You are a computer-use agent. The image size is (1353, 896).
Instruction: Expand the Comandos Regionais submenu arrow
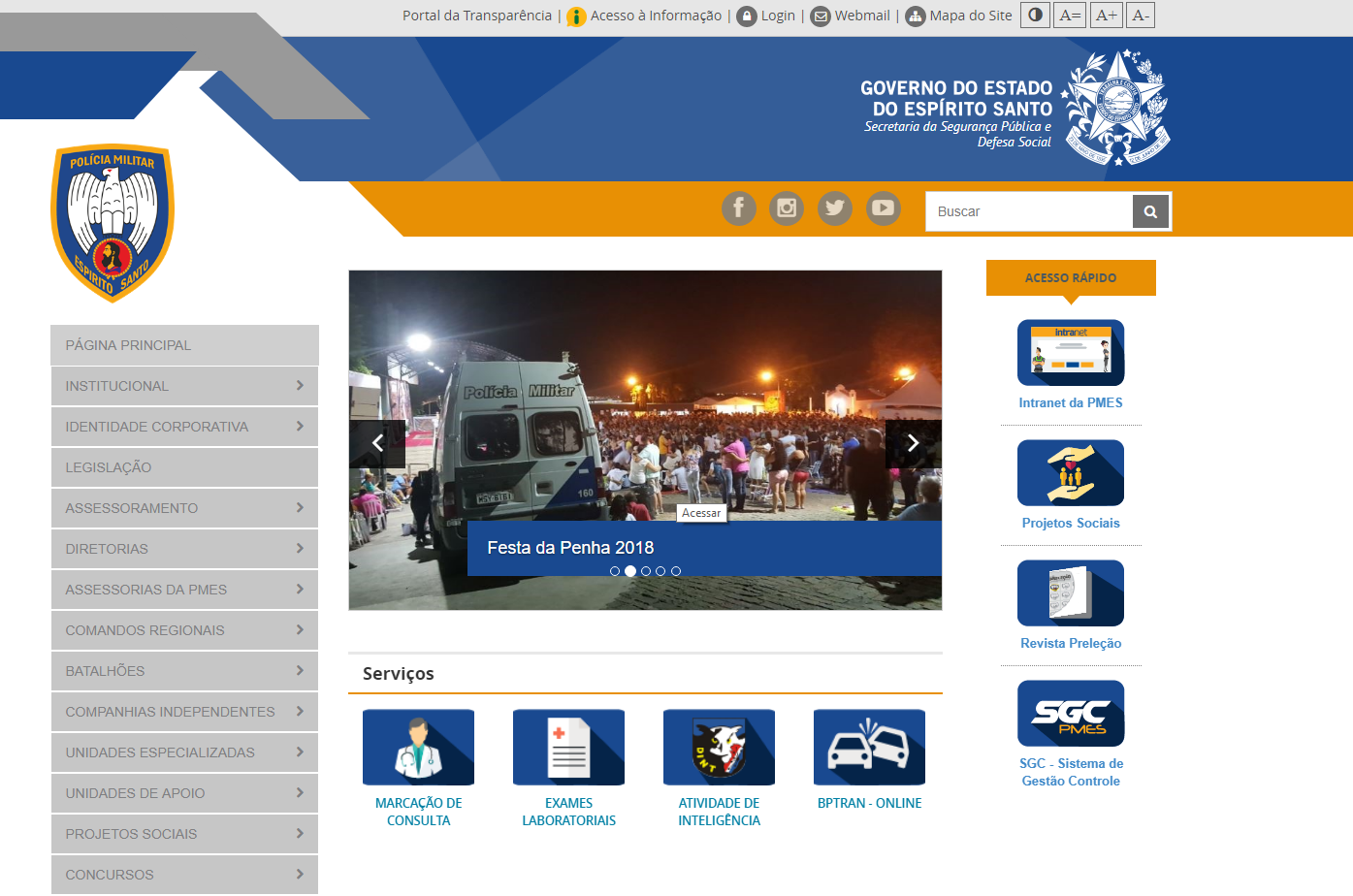pos(300,630)
